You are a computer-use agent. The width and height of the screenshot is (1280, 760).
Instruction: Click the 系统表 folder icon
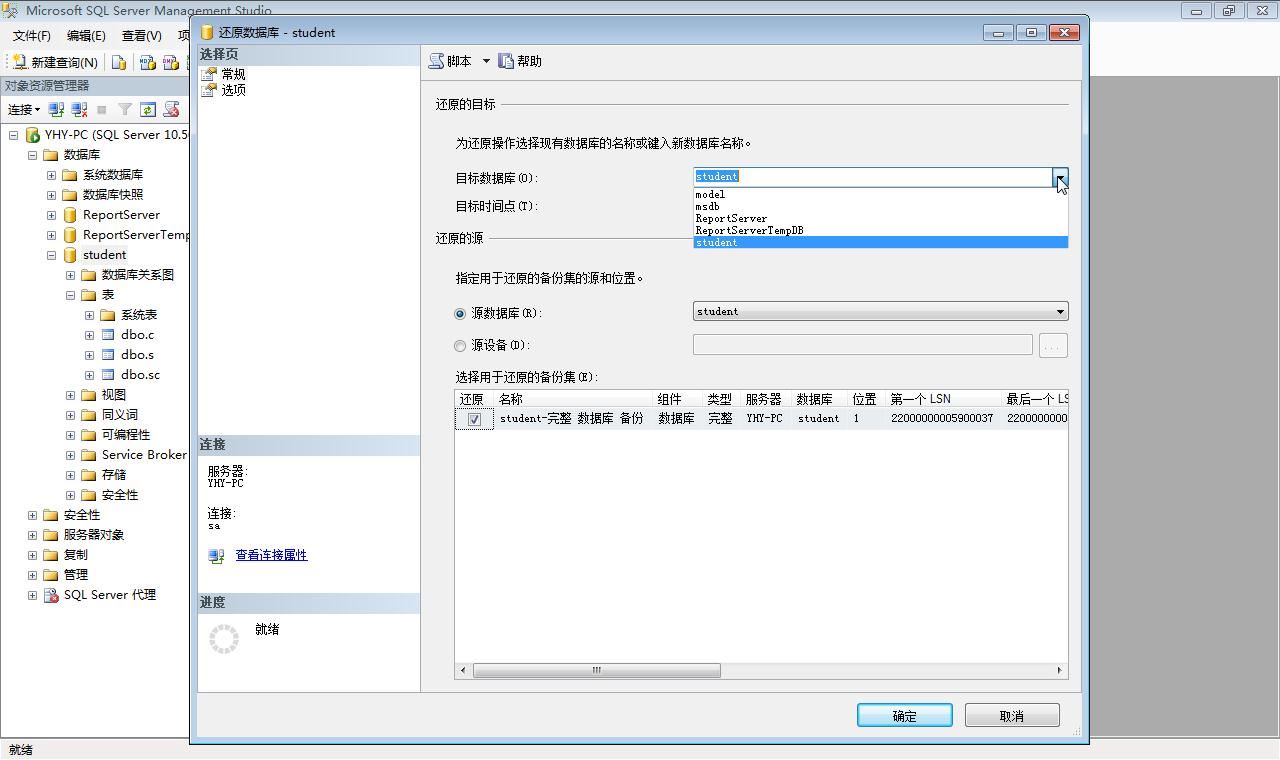[x=108, y=315]
